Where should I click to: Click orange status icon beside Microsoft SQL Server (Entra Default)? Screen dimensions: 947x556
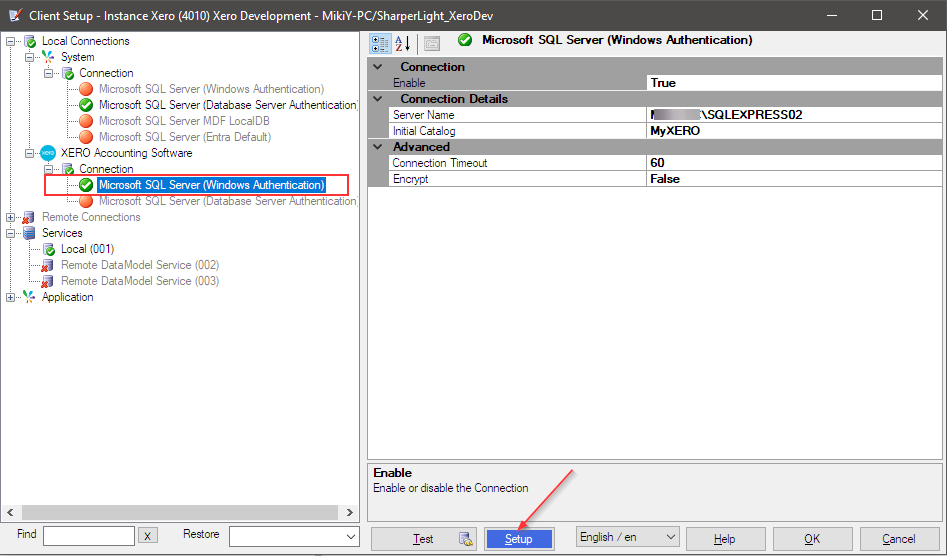point(86,138)
